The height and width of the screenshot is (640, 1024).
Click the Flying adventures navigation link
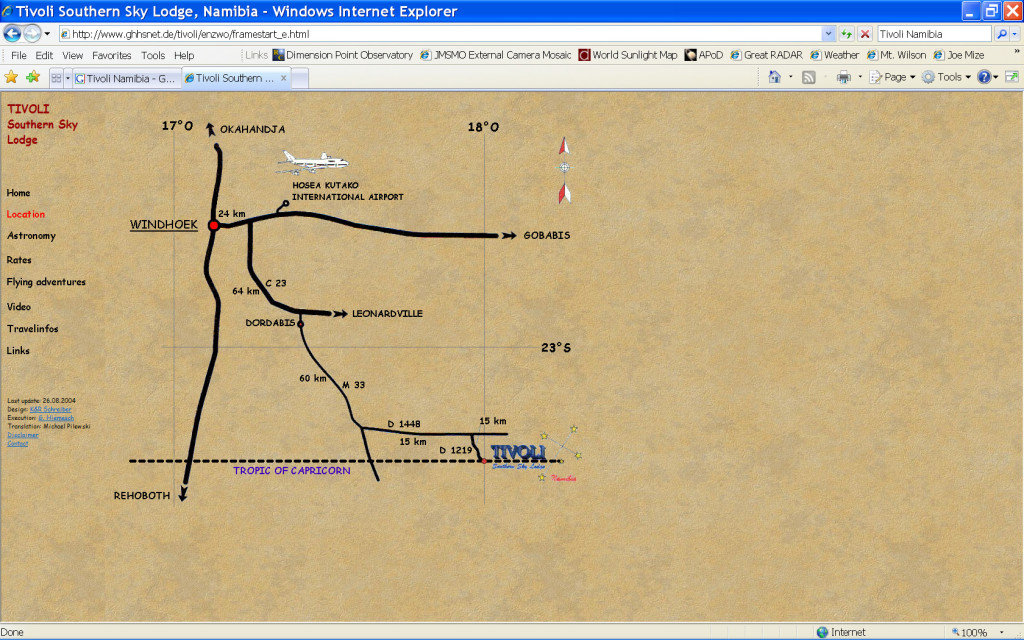pyautogui.click(x=46, y=282)
